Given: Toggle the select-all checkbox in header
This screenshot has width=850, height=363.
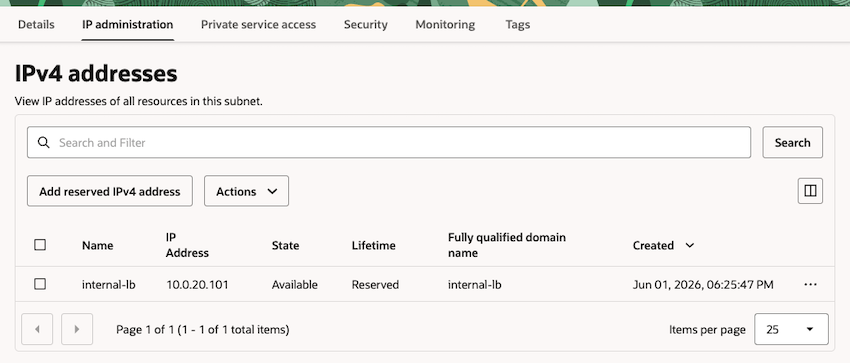Looking at the screenshot, I should coord(40,245).
